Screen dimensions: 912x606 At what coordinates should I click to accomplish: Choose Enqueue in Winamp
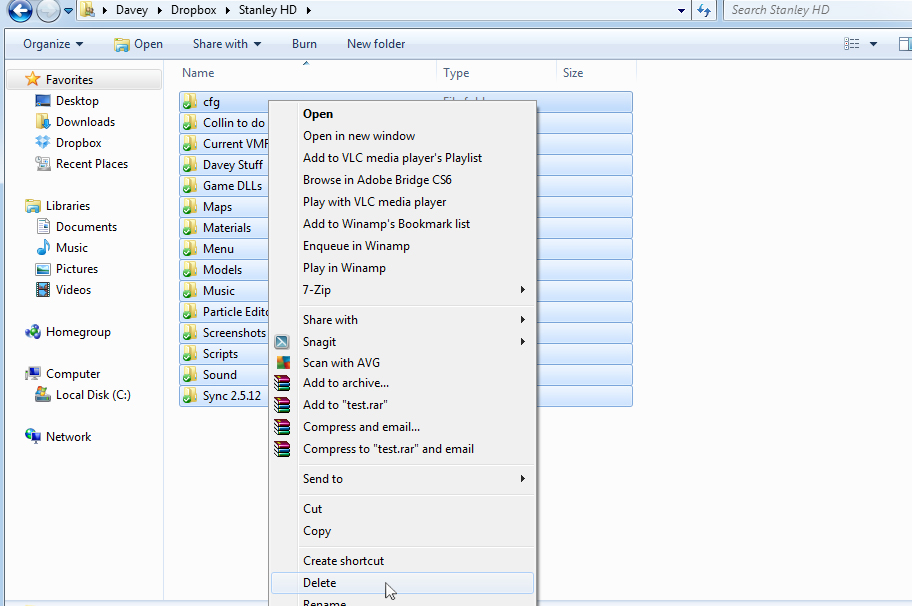[402, 246]
